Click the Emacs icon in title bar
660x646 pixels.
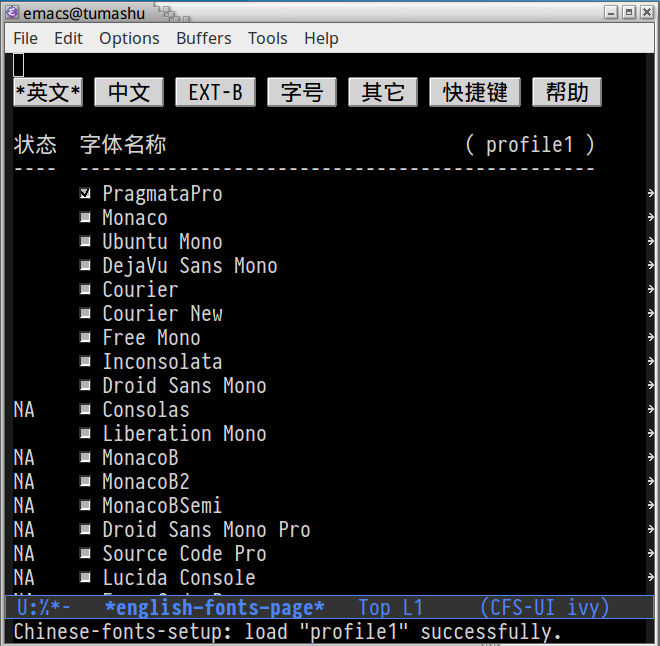point(12,13)
